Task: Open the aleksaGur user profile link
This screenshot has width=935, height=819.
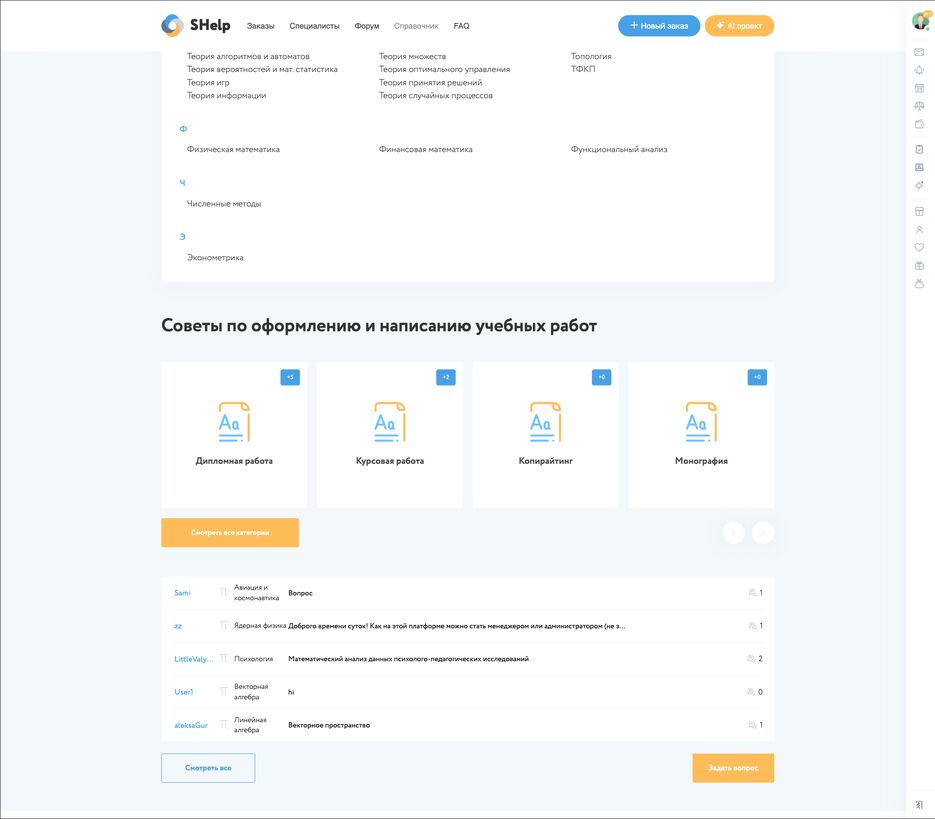Action: (191, 725)
